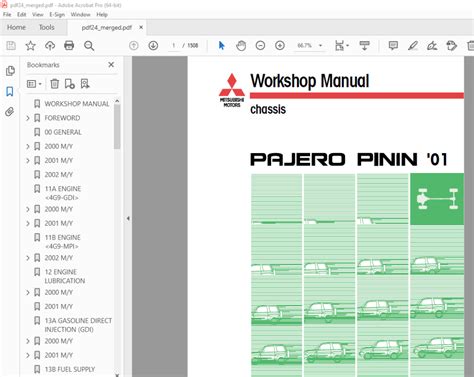The width and height of the screenshot is (474, 377).
Task: Collapse navigation pane with side arrow
Action: tap(128, 219)
